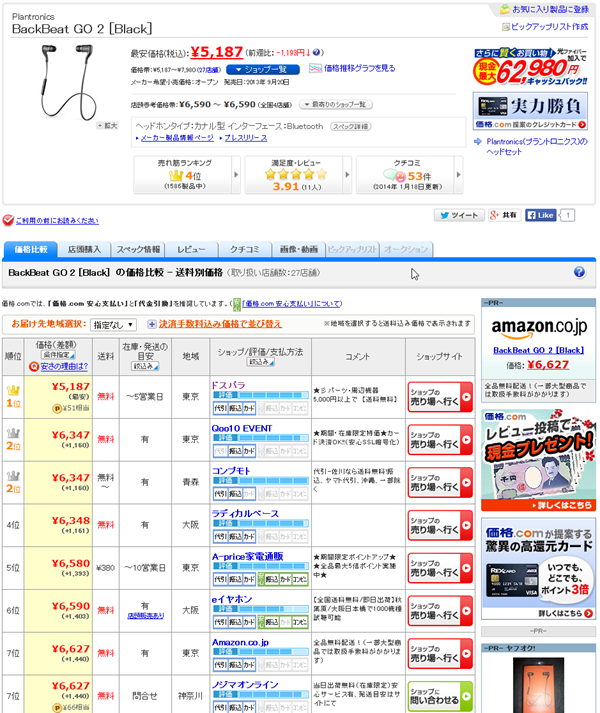Click the speech bubble クチコミ icon

(x=394, y=175)
